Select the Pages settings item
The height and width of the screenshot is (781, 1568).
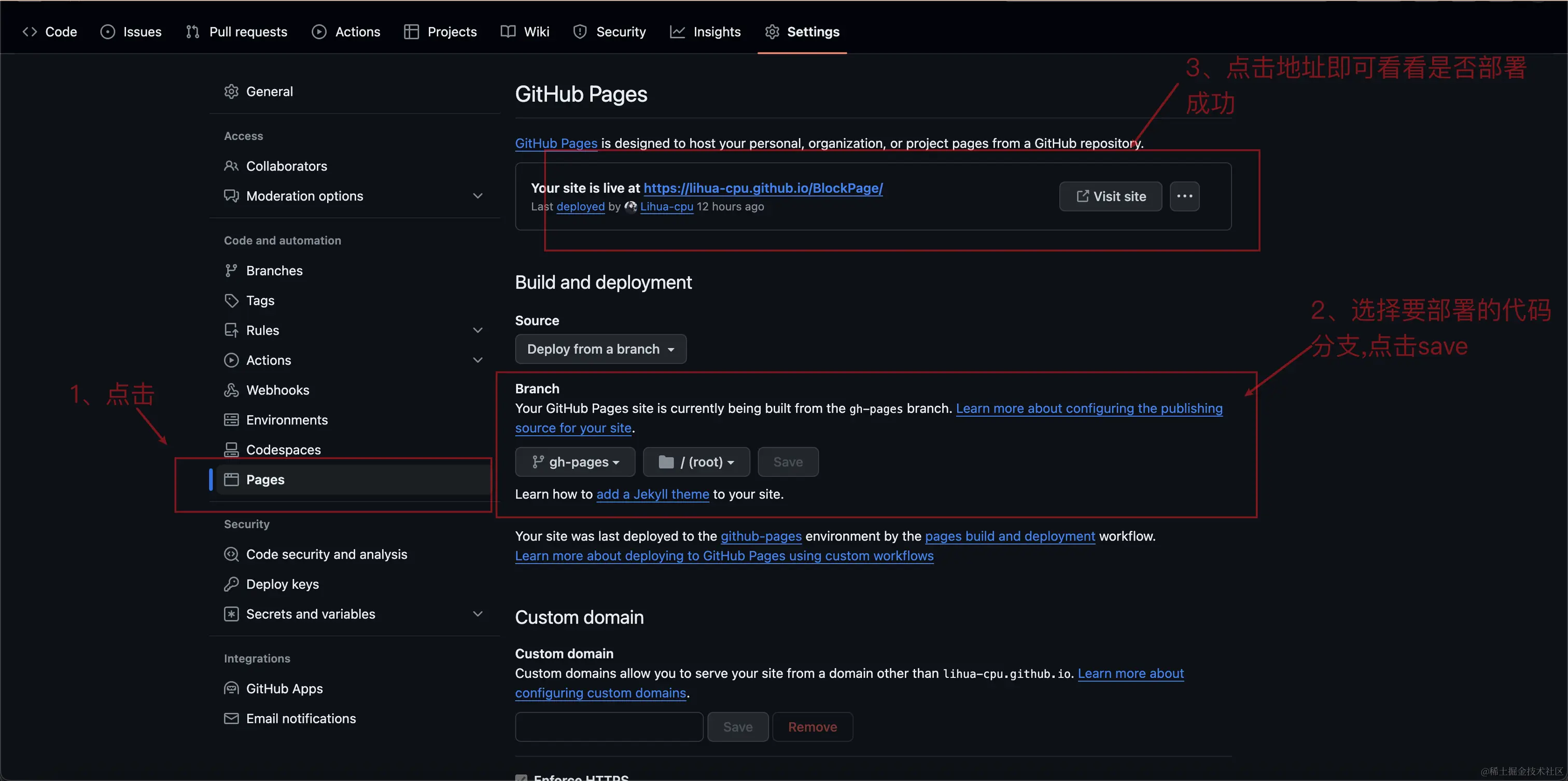[x=265, y=479]
